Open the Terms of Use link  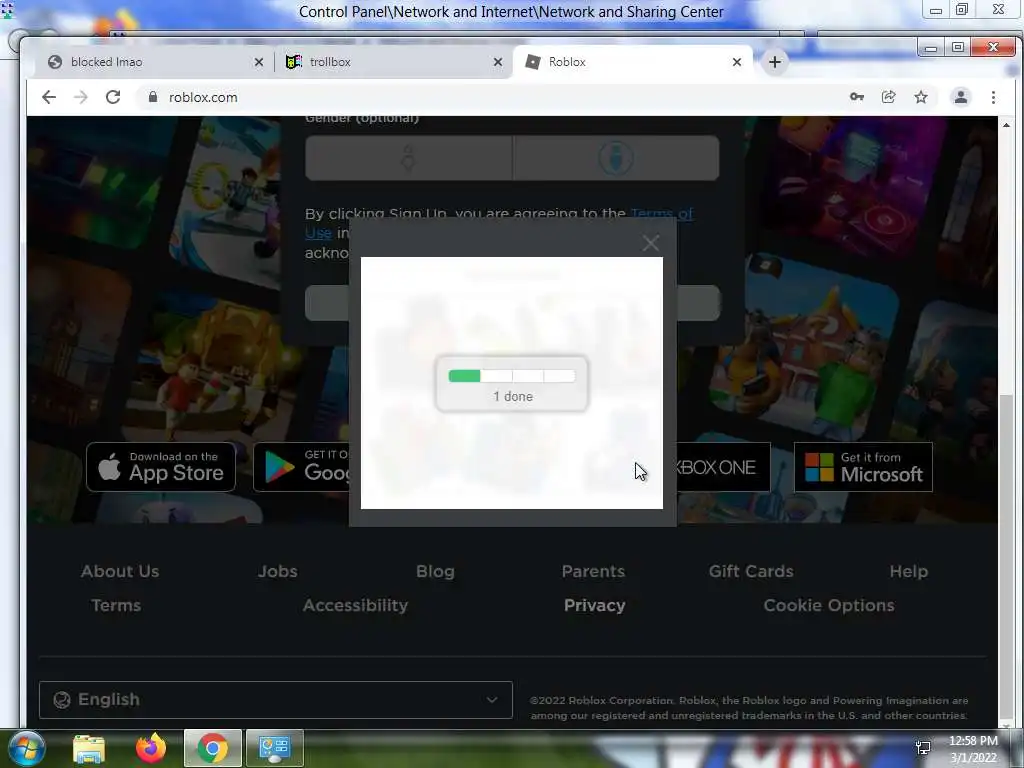(x=662, y=214)
